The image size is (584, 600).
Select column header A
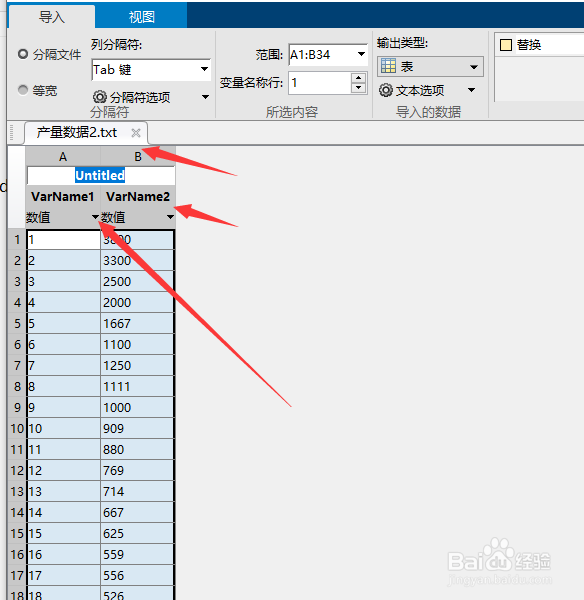(x=63, y=157)
